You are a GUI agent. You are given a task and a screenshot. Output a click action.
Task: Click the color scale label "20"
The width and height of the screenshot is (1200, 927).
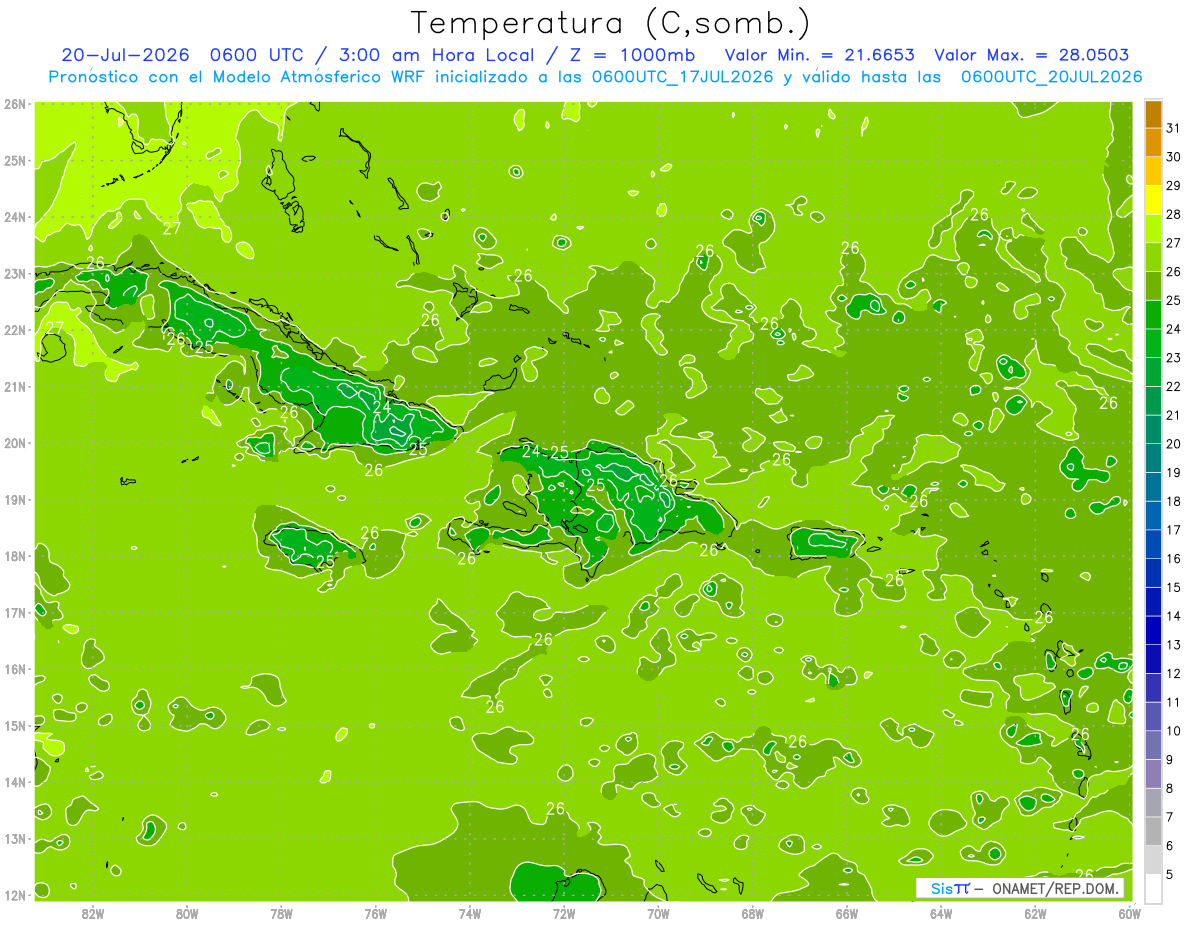1174,444
